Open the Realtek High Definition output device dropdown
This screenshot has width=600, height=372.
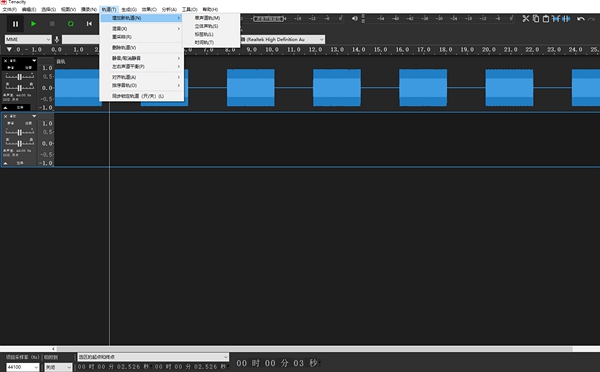point(283,39)
